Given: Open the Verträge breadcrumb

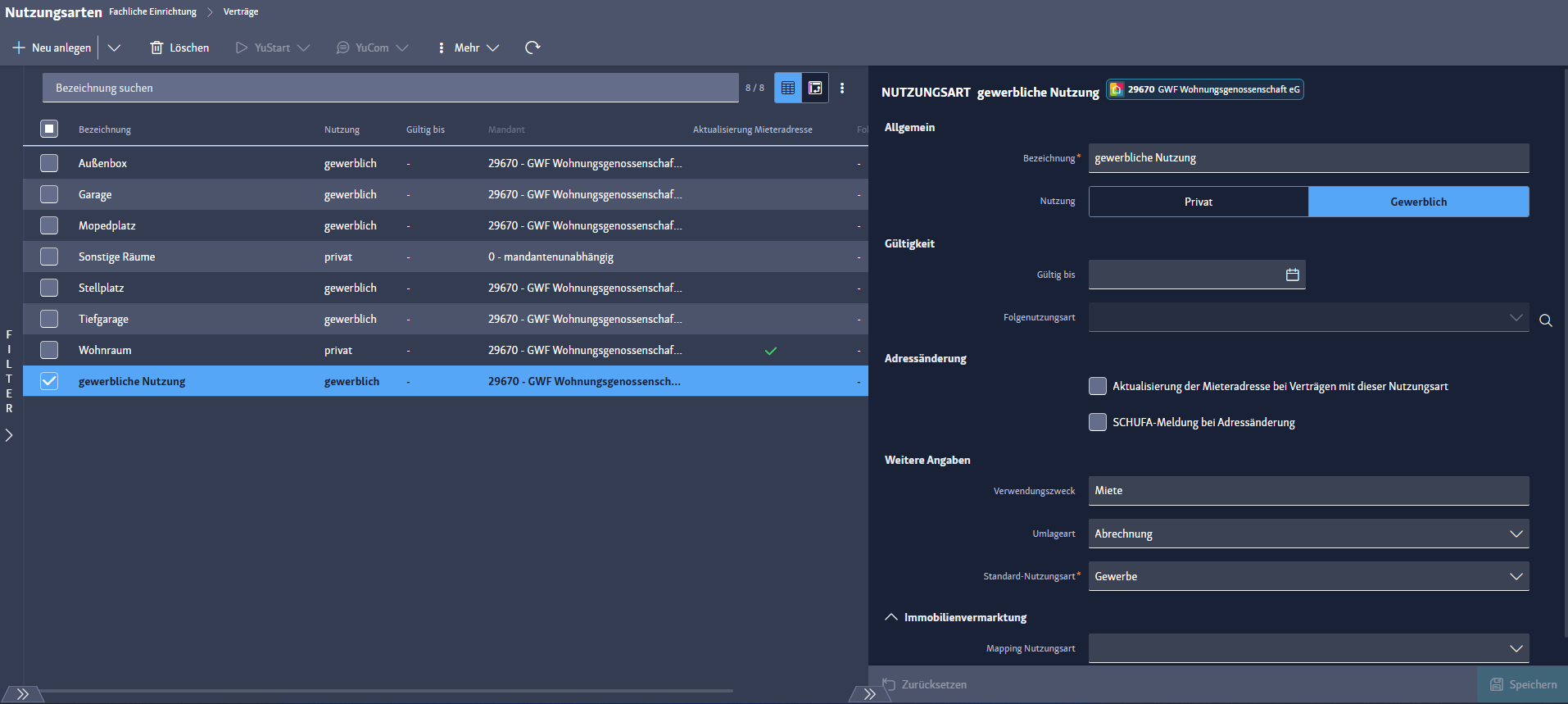Looking at the screenshot, I should point(241,11).
